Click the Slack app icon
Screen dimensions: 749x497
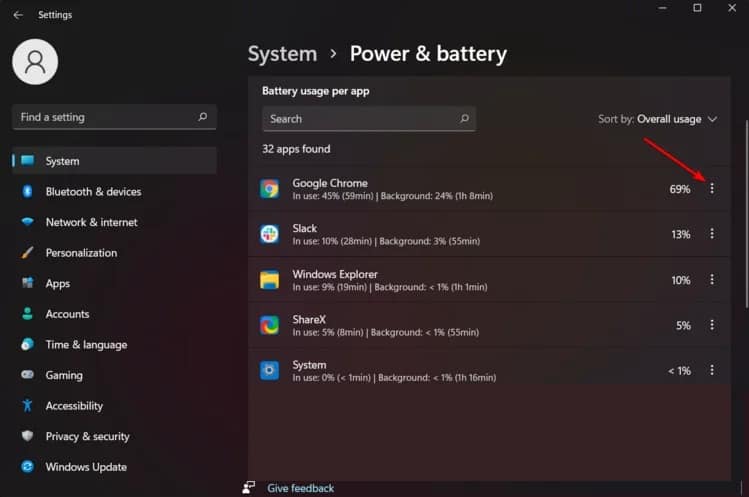pyautogui.click(x=269, y=234)
